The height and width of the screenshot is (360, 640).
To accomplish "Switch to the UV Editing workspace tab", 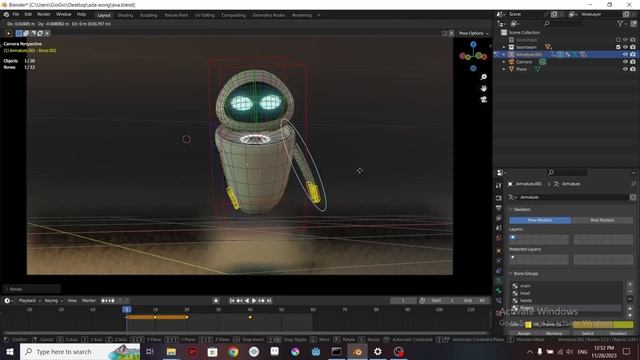I will pyautogui.click(x=204, y=15).
